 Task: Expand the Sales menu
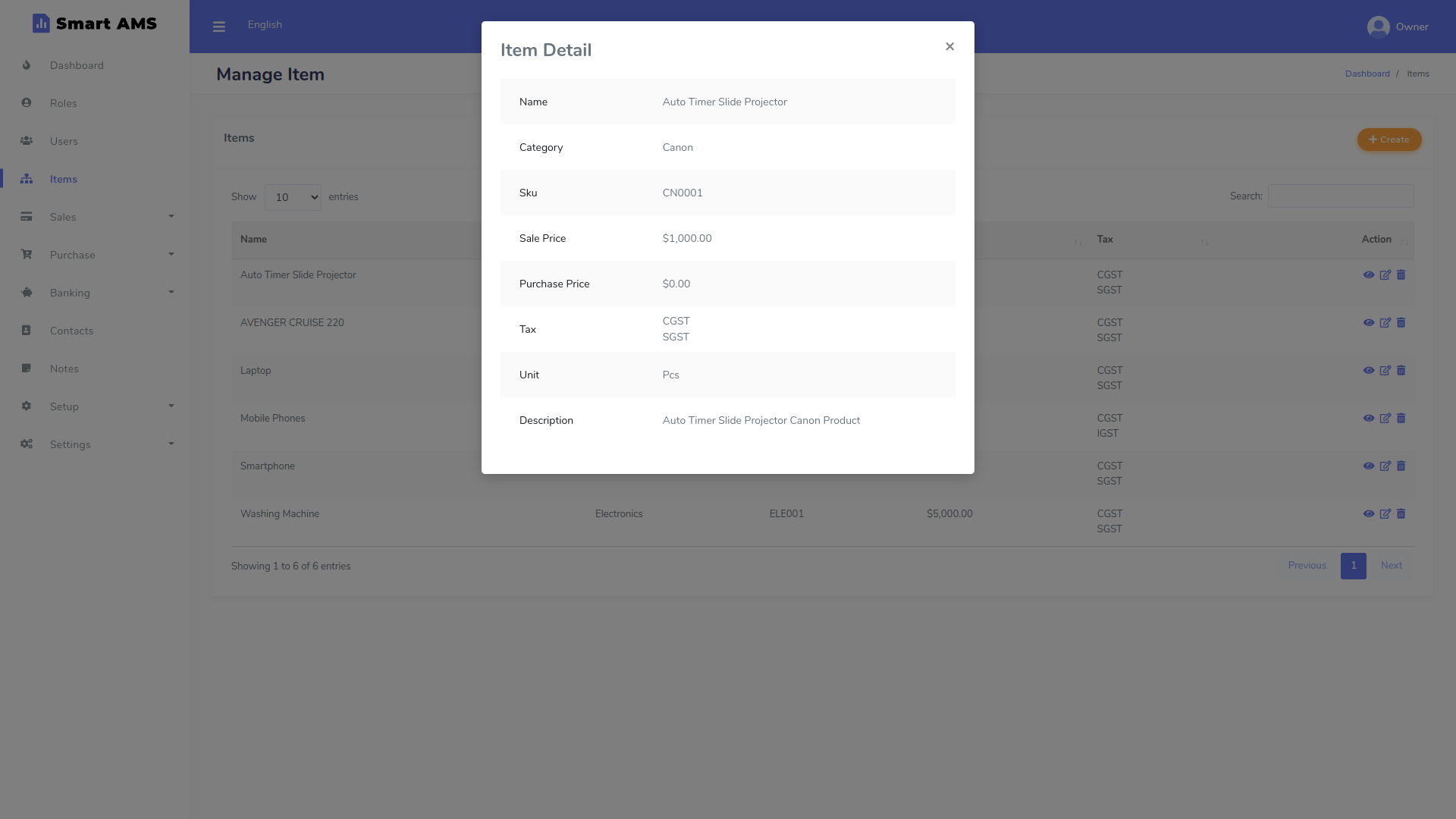point(63,217)
